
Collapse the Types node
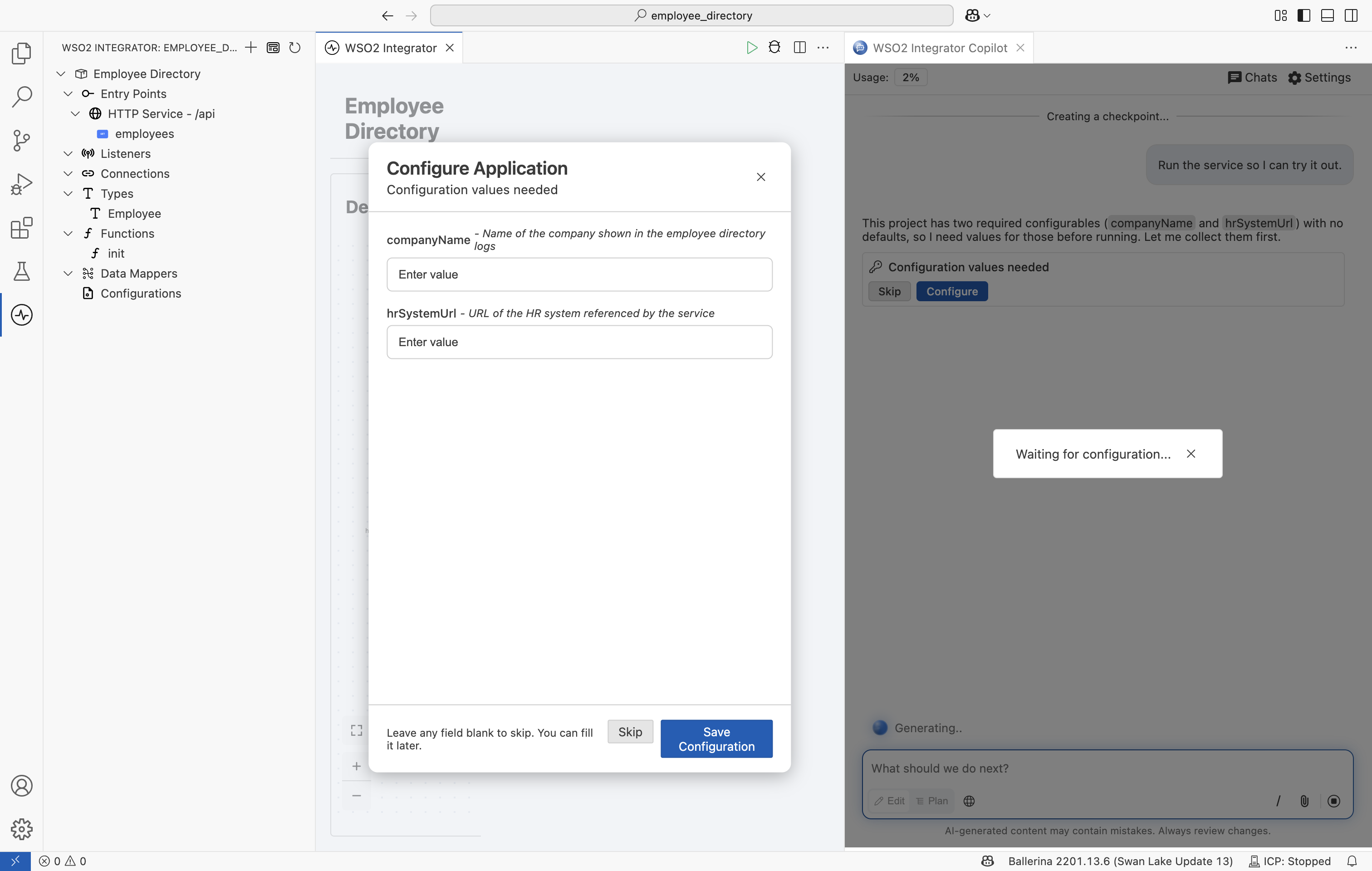[x=69, y=194]
